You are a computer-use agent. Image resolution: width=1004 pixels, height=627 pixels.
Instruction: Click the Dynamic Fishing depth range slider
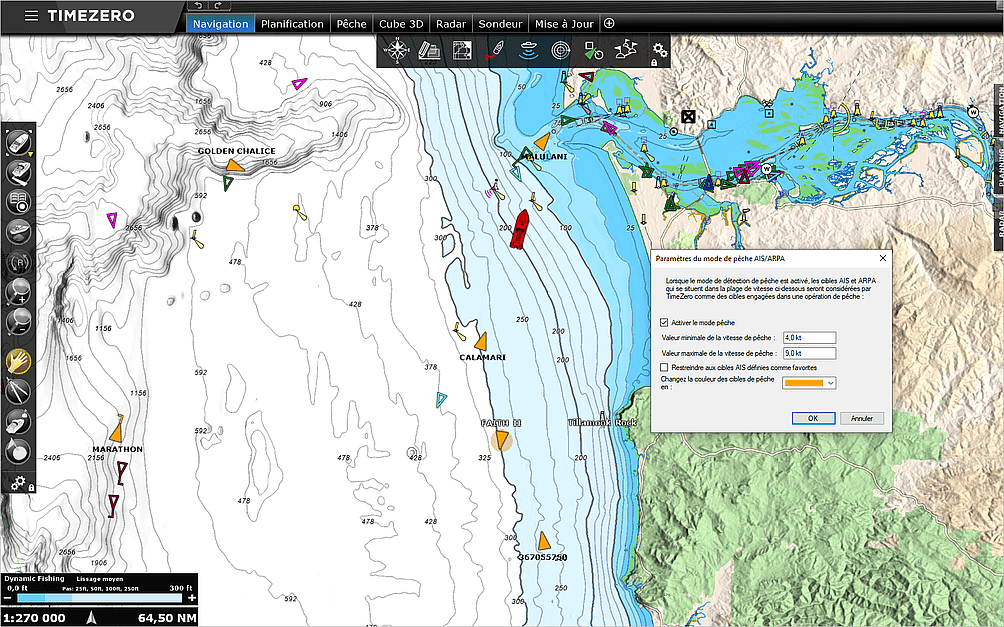pos(99,598)
